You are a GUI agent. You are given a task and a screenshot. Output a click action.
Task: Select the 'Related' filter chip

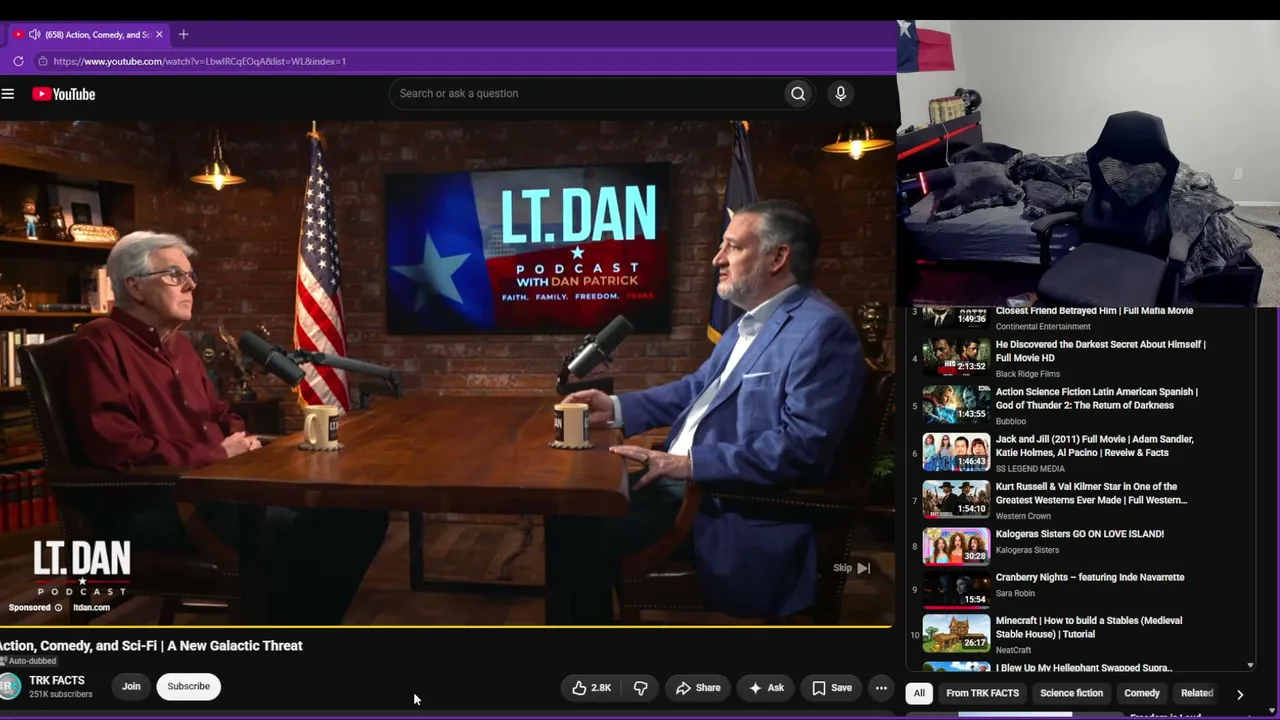pos(1197,693)
